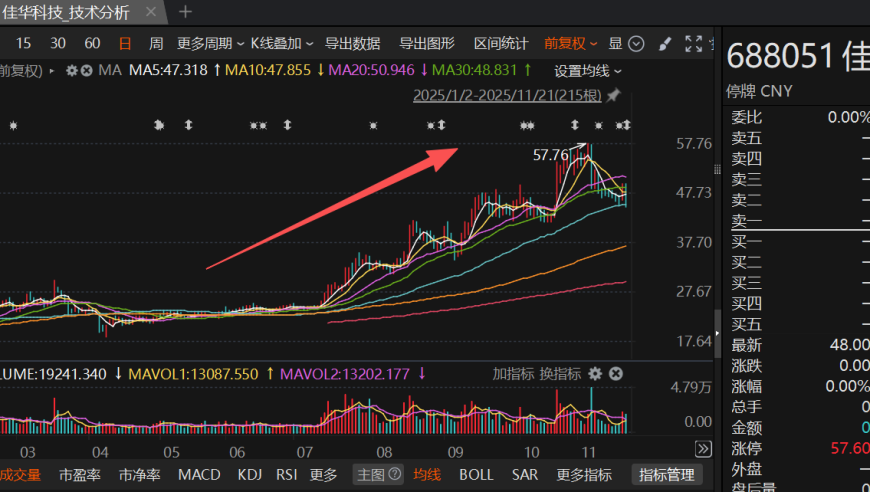Image resolution: width=870 pixels, height=492 pixels.
Task: Select the 日 daily period
Action: tap(125, 43)
